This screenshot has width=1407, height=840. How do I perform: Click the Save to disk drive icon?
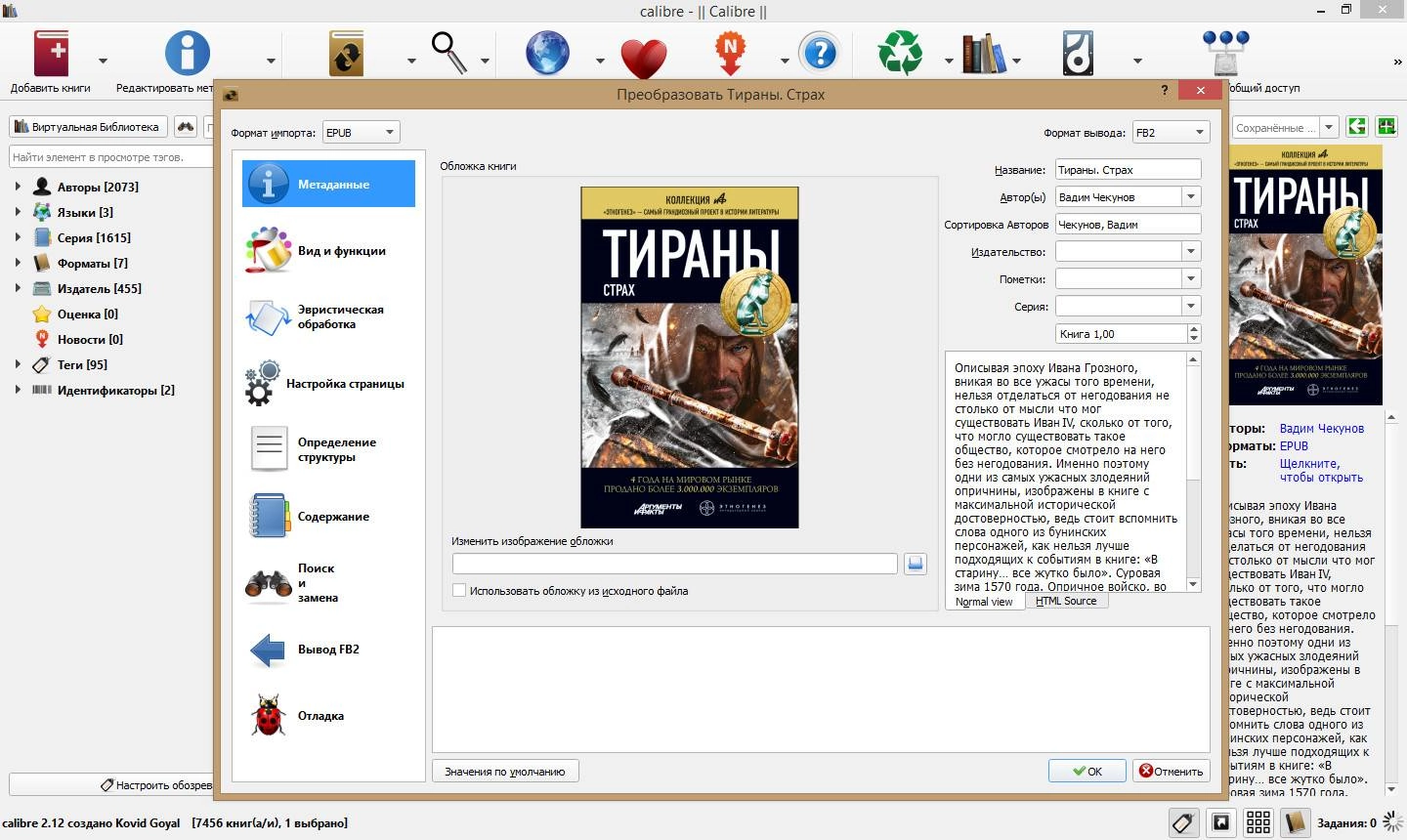tap(1078, 53)
